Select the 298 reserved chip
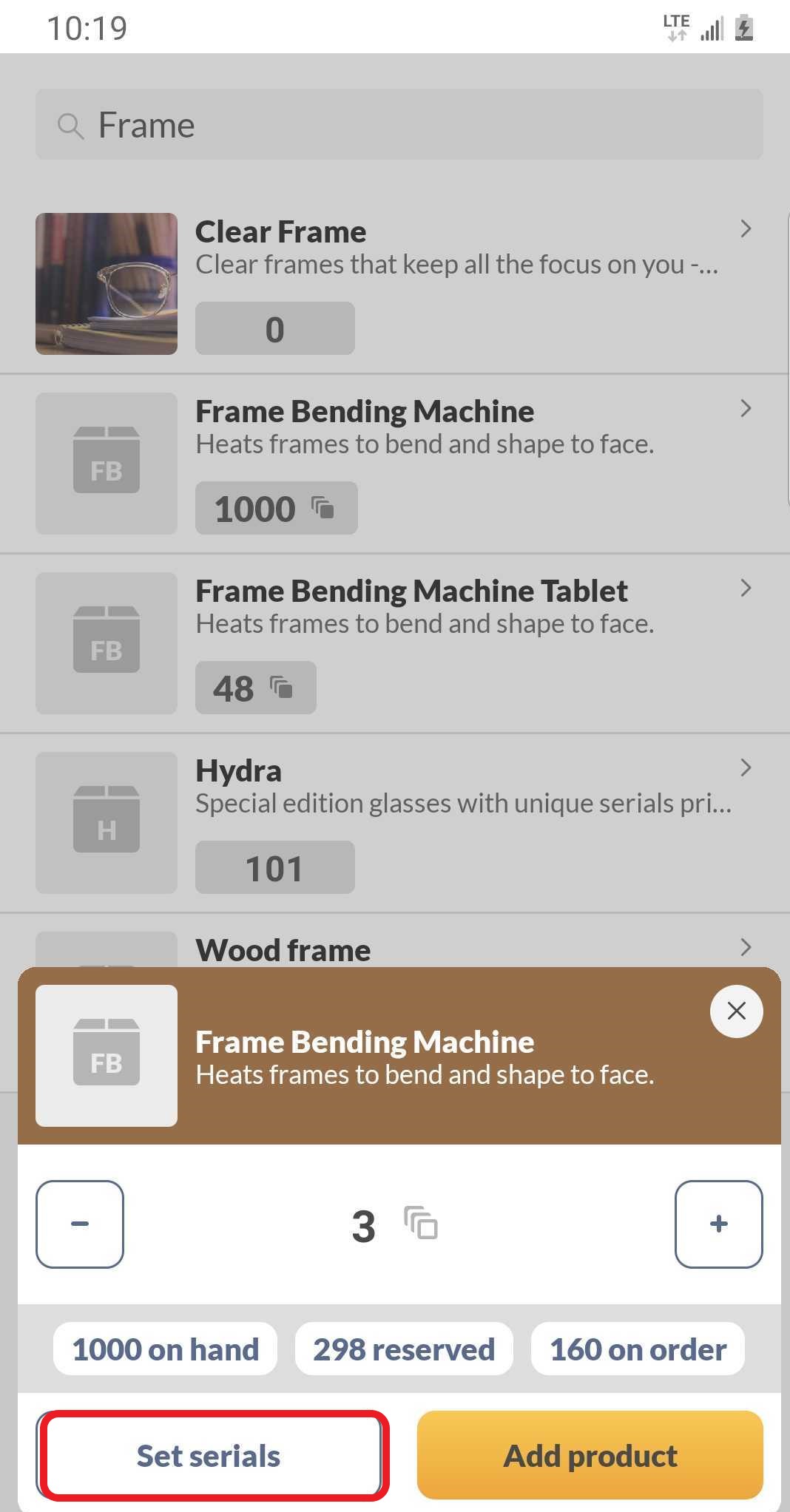The image size is (790, 1512). click(404, 1349)
